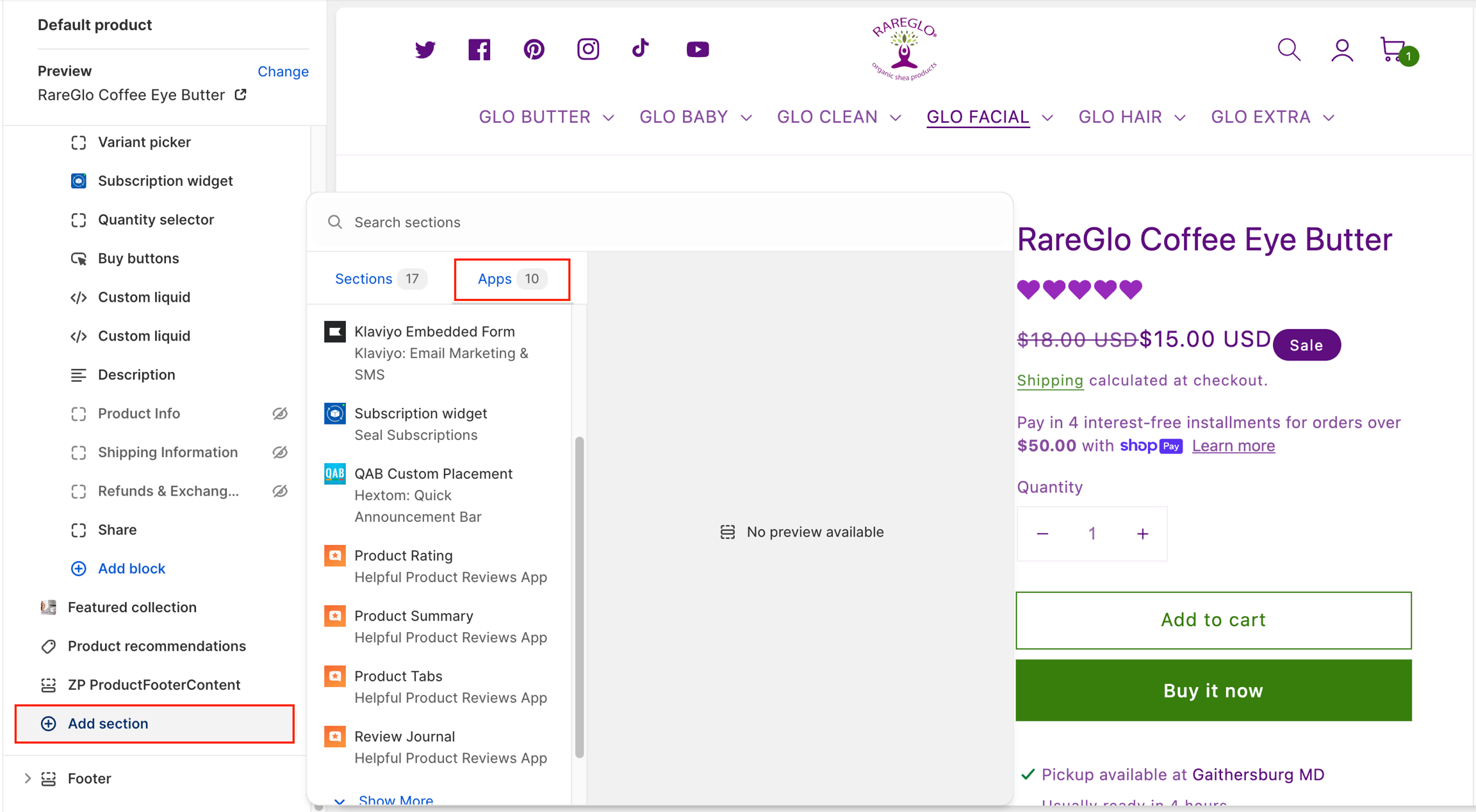Click the Twitter icon in the header

(425, 49)
